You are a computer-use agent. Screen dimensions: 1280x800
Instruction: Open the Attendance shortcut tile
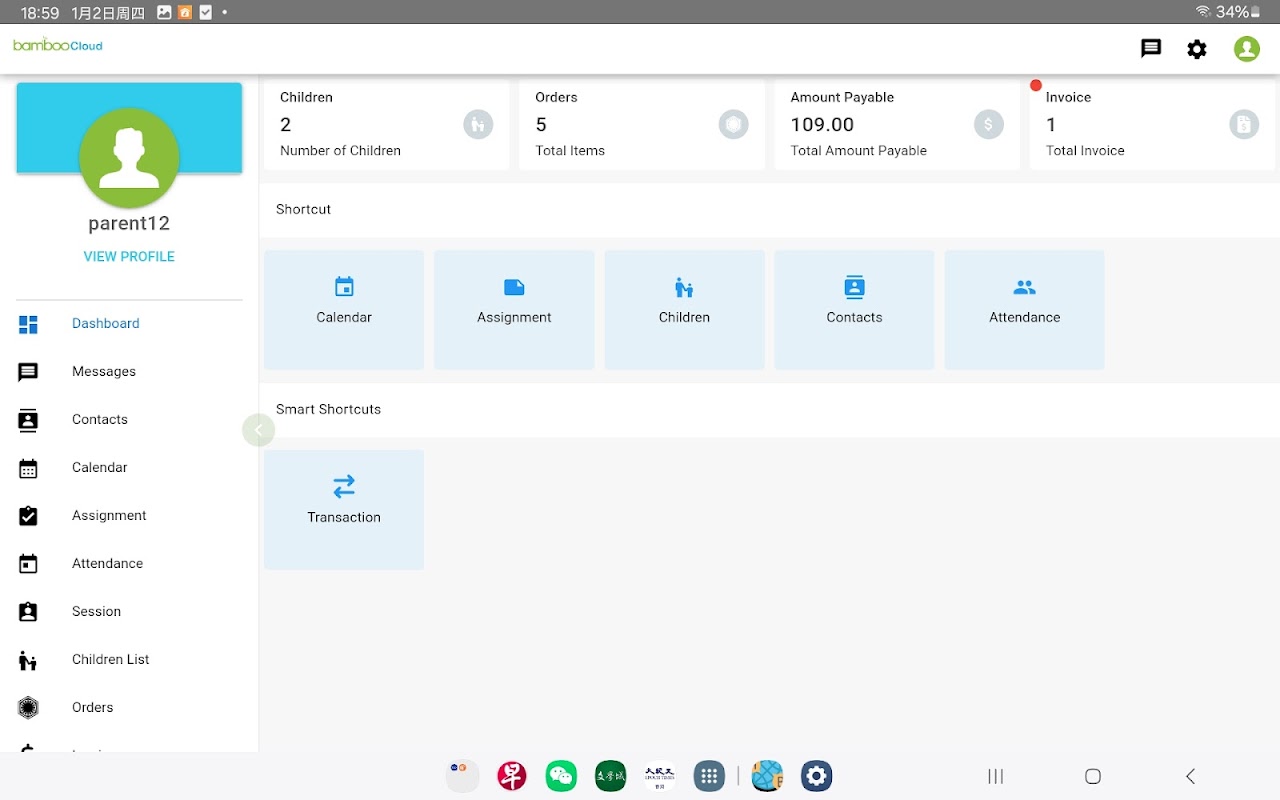coord(1024,310)
